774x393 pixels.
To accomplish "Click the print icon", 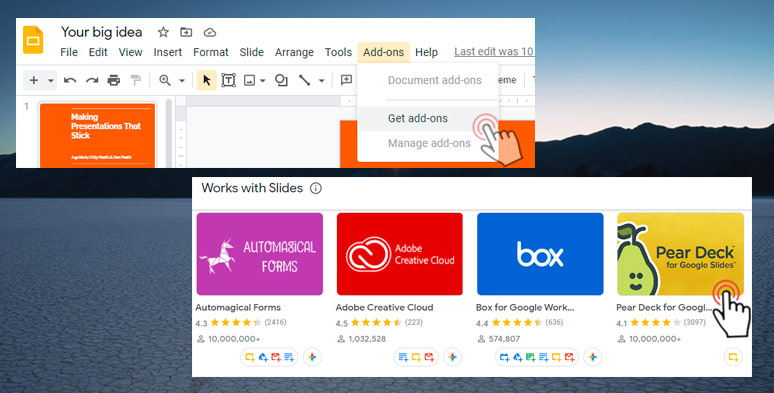I will (114, 80).
